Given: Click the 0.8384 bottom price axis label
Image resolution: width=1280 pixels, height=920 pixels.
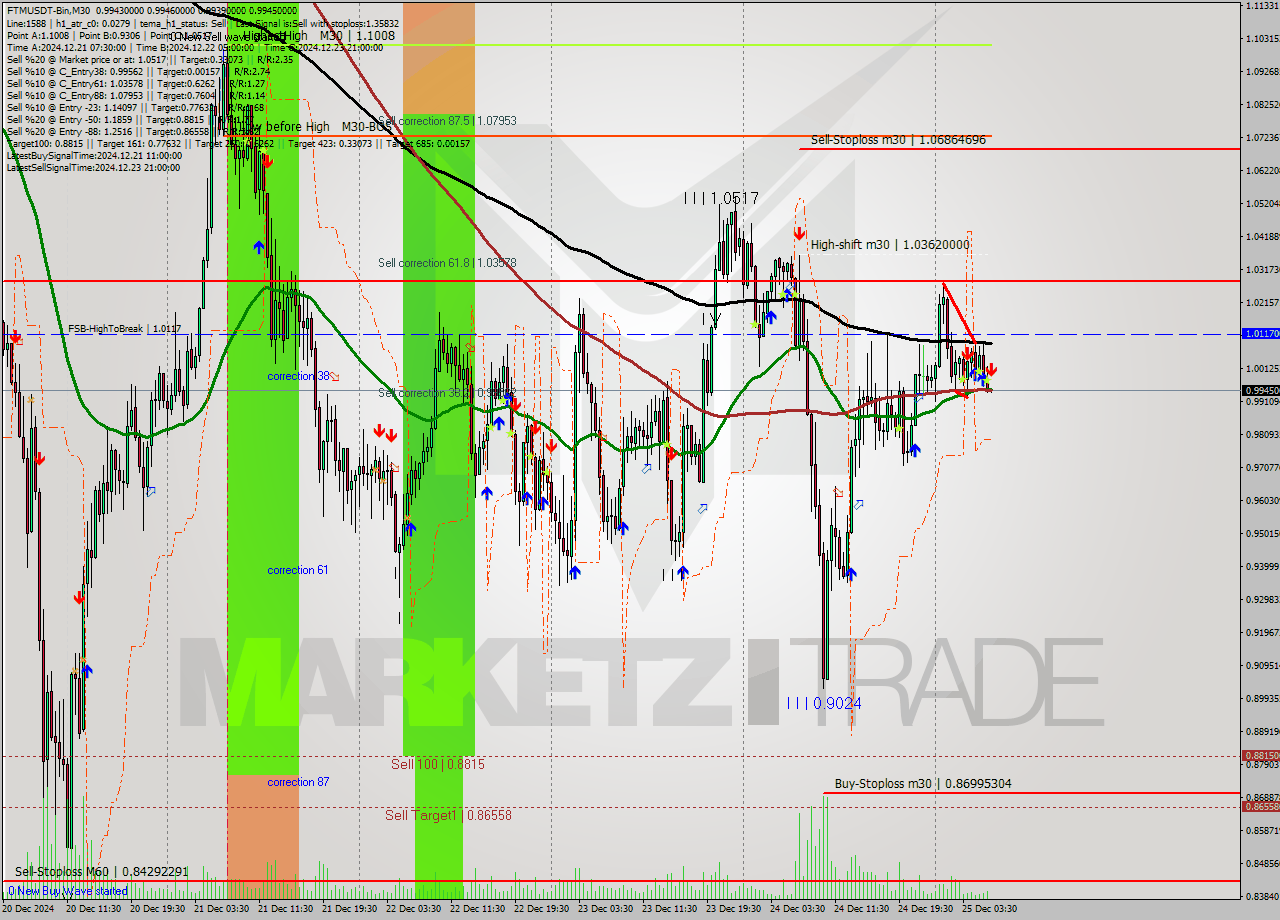Looking at the screenshot, I should (1263, 896).
